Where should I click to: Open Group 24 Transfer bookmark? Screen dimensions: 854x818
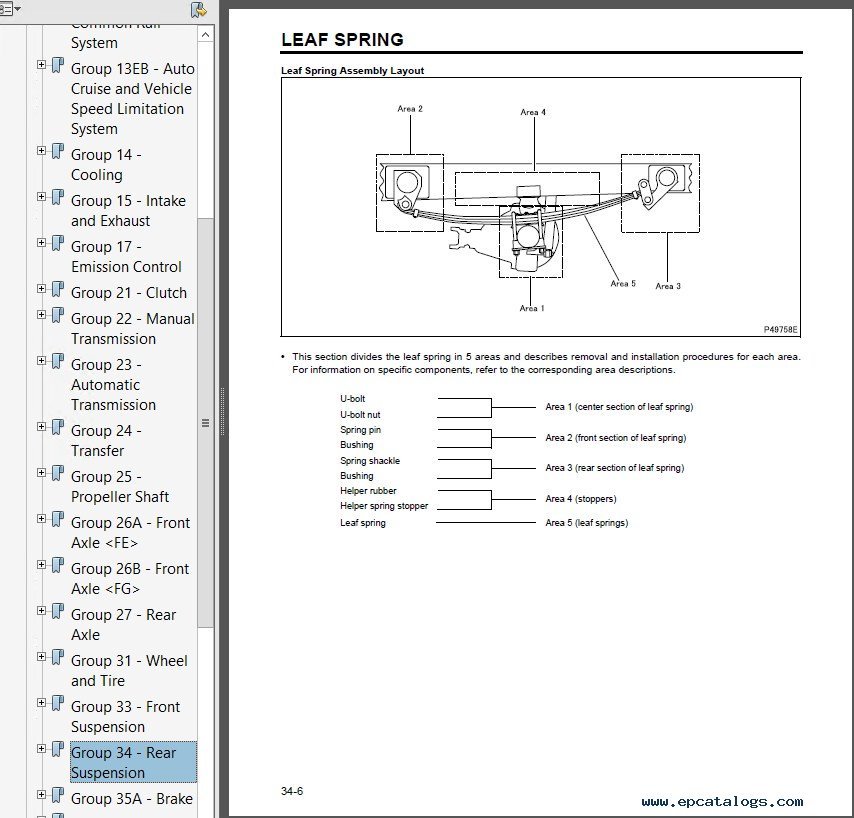point(106,441)
